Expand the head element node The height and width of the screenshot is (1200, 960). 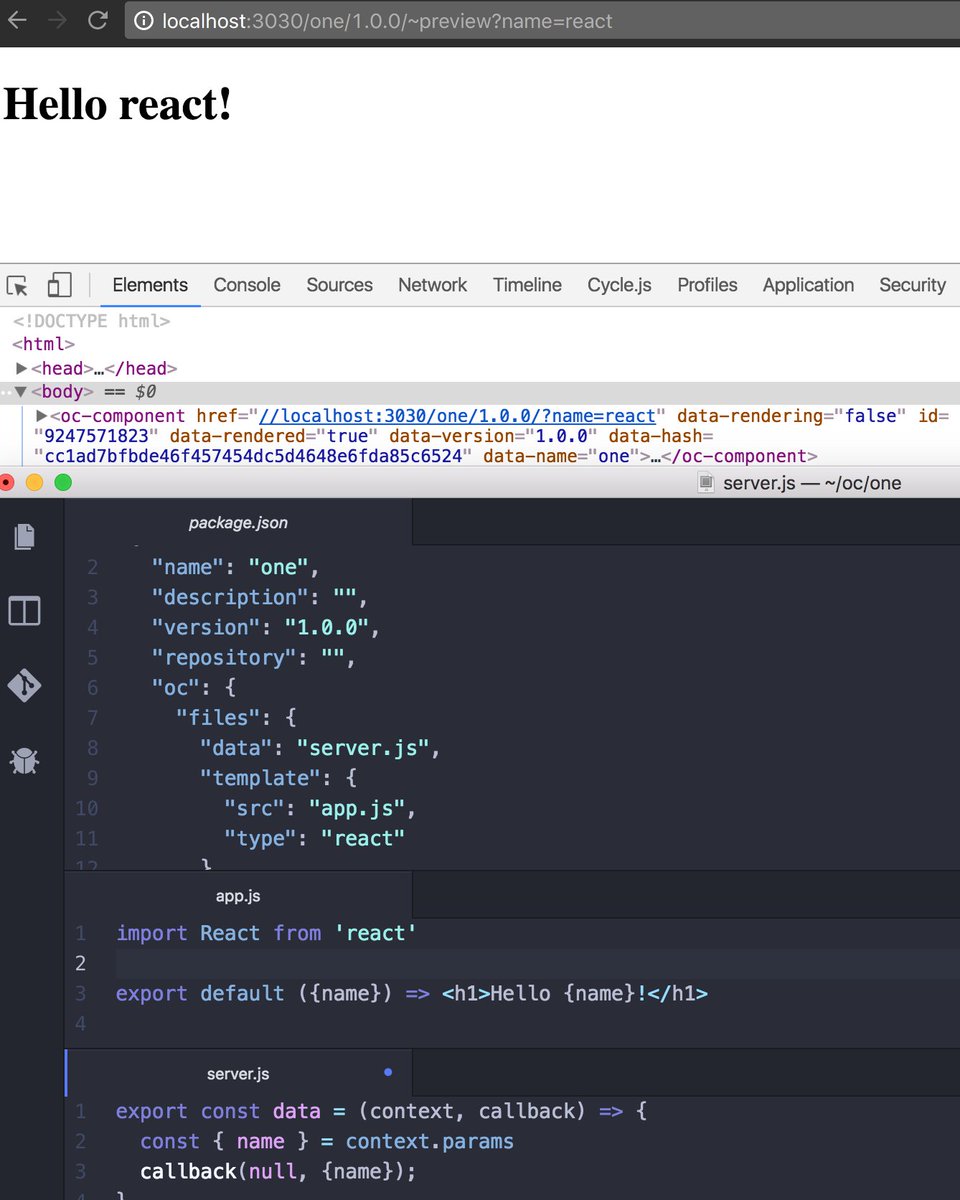22,369
